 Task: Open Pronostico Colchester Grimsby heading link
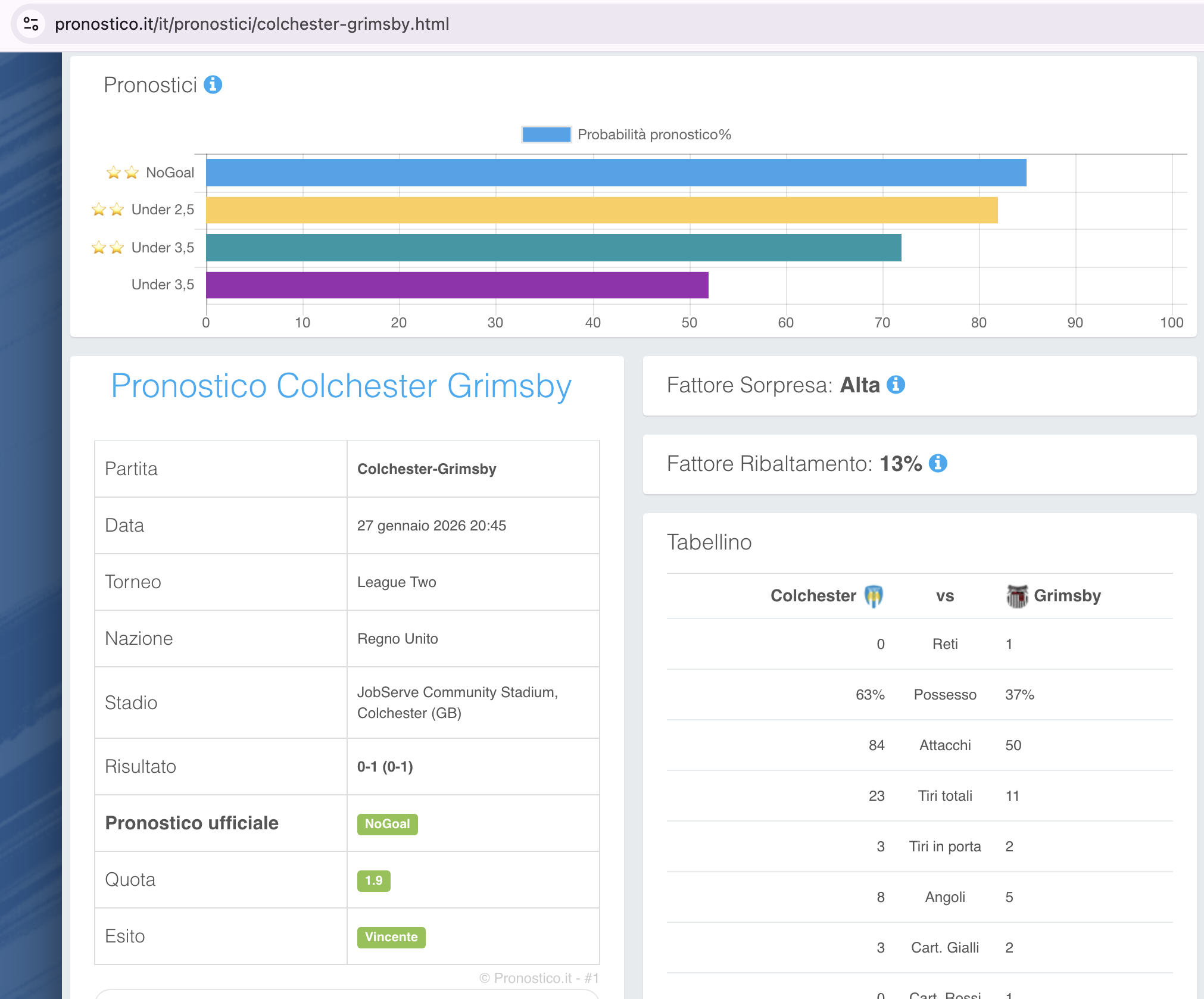[x=341, y=386]
